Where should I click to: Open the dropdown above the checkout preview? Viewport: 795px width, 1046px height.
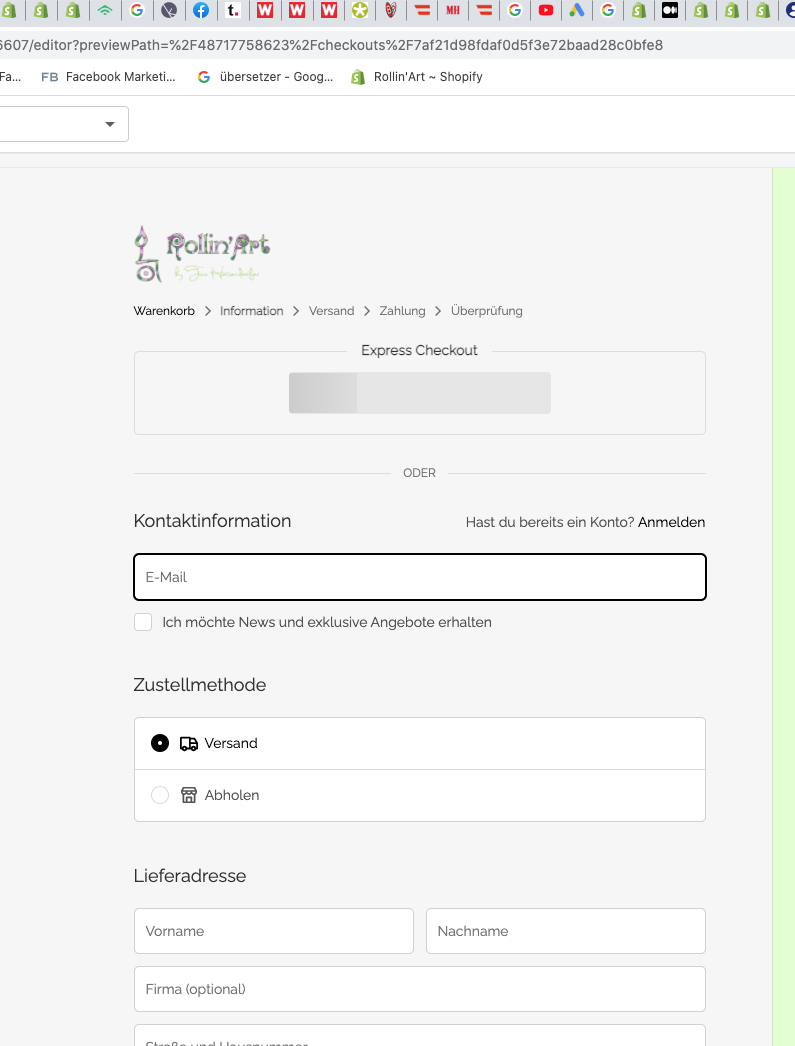coord(64,124)
